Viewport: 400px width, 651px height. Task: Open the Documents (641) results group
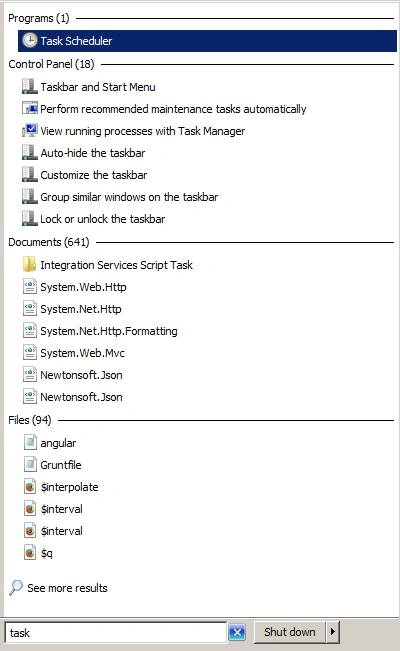49,242
